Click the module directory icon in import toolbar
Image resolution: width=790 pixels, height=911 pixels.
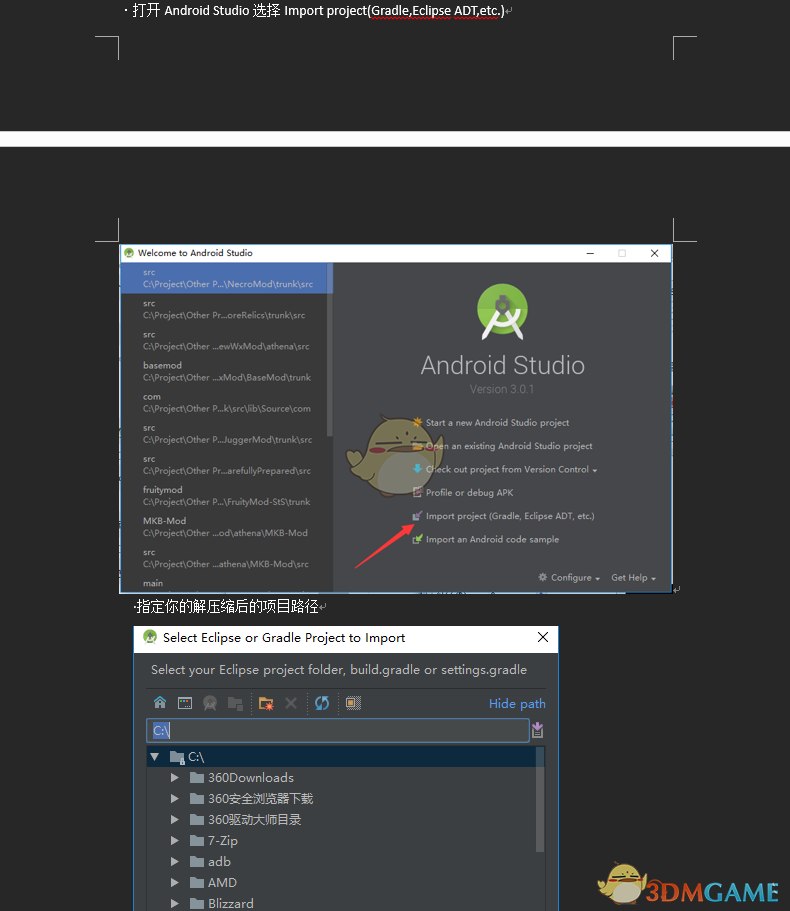point(235,703)
